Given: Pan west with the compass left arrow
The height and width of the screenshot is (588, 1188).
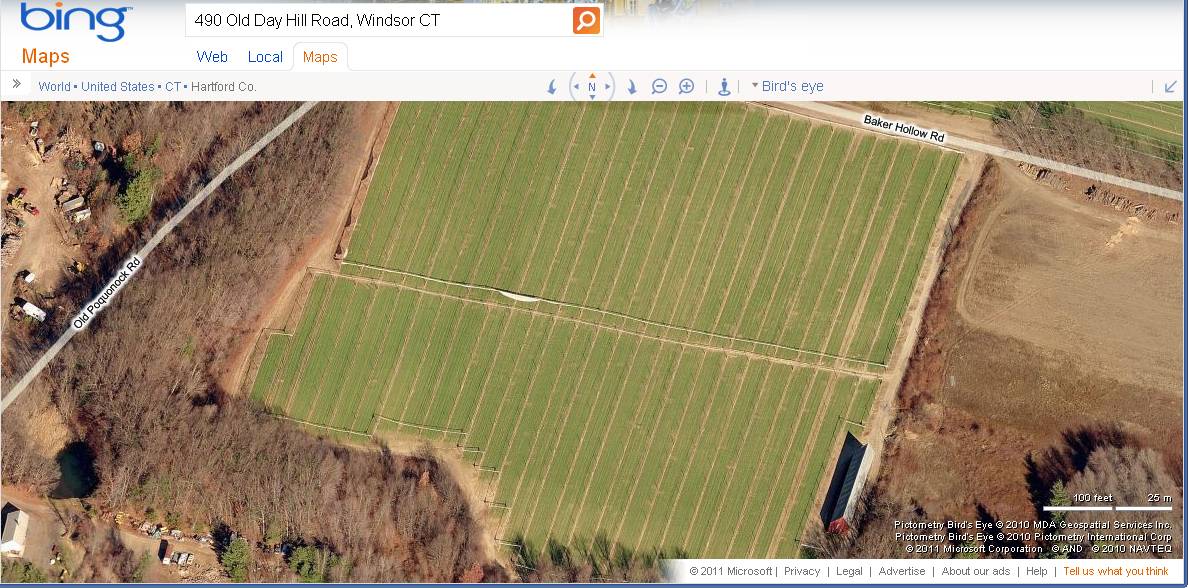Looking at the screenshot, I should tap(576, 86).
